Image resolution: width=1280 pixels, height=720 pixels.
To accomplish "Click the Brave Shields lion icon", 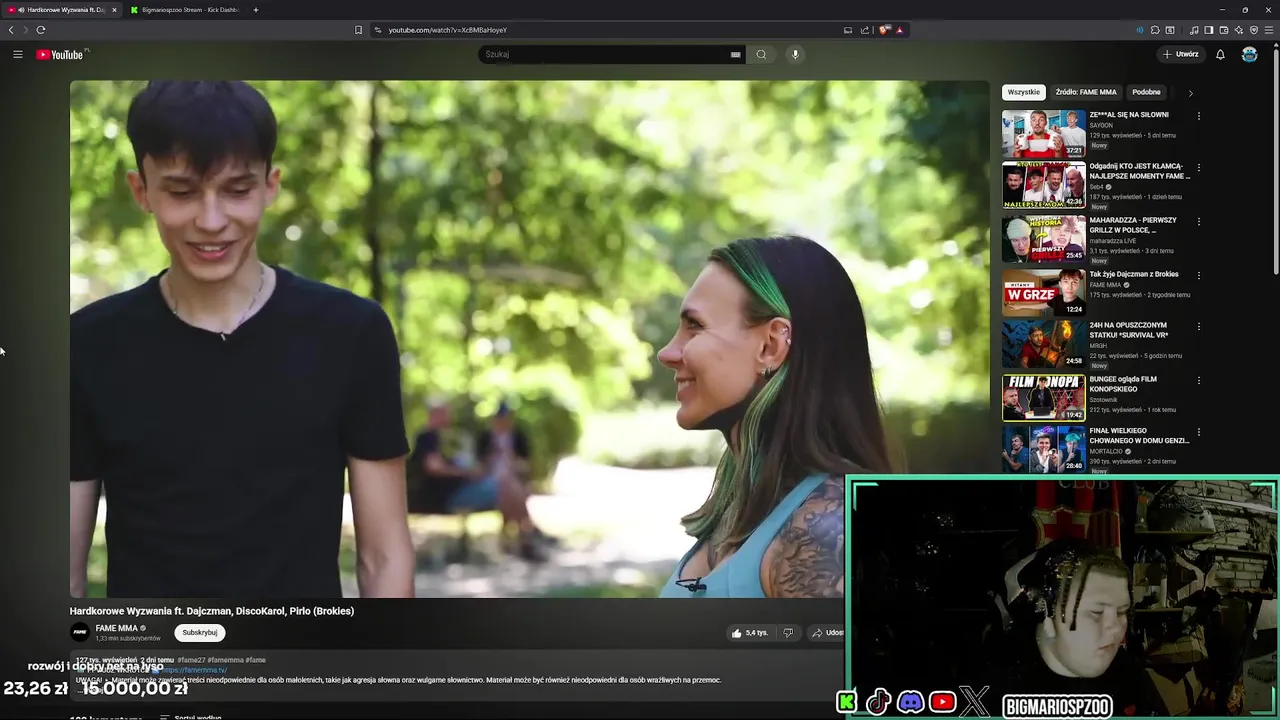I will click(884, 30).
